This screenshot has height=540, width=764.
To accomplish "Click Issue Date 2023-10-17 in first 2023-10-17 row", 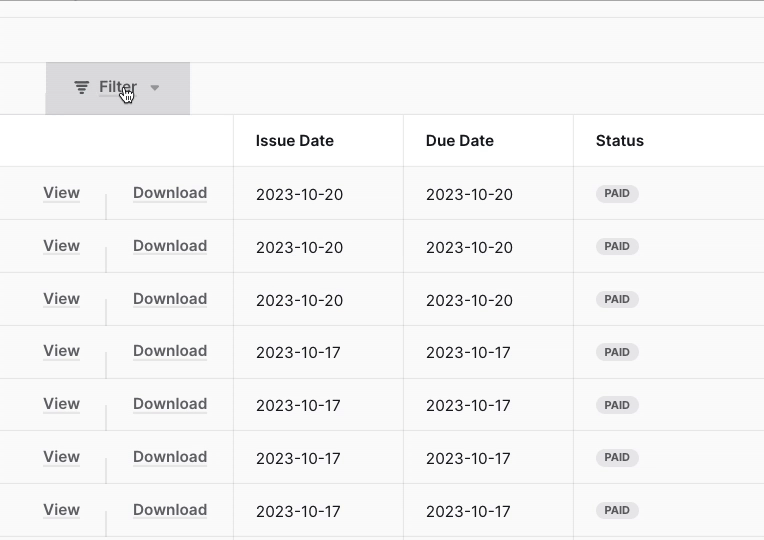I will (298, 352).
